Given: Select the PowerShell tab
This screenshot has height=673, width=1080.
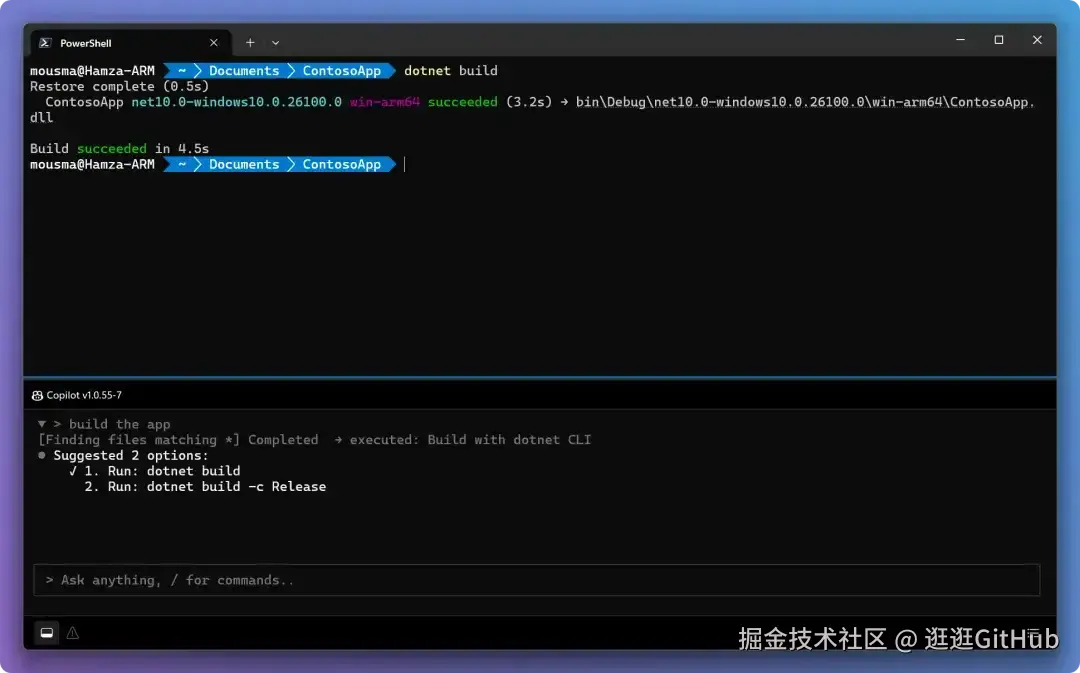Looking at the screenshot, I should click(x=131, y=43).
